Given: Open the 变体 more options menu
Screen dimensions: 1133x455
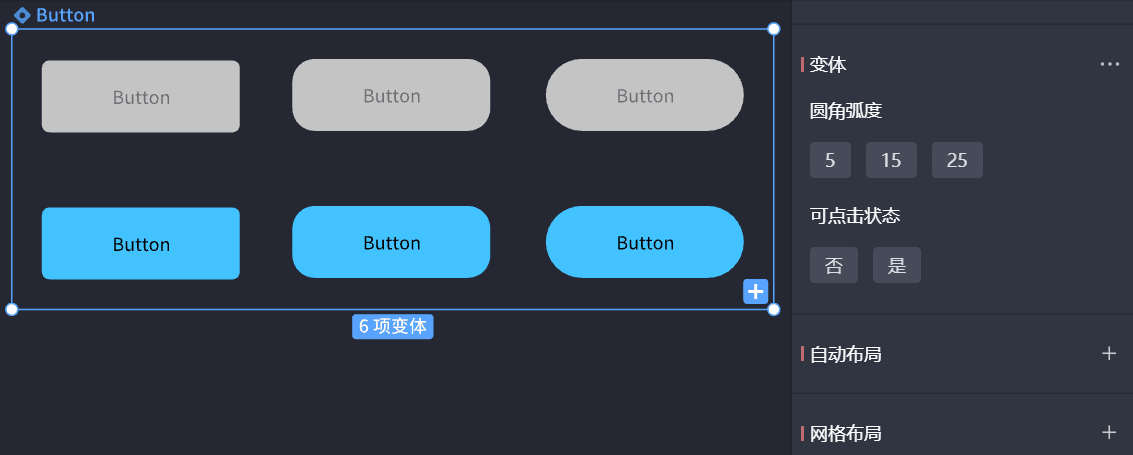Looking at the screenshot, I should click(1109, 64).
